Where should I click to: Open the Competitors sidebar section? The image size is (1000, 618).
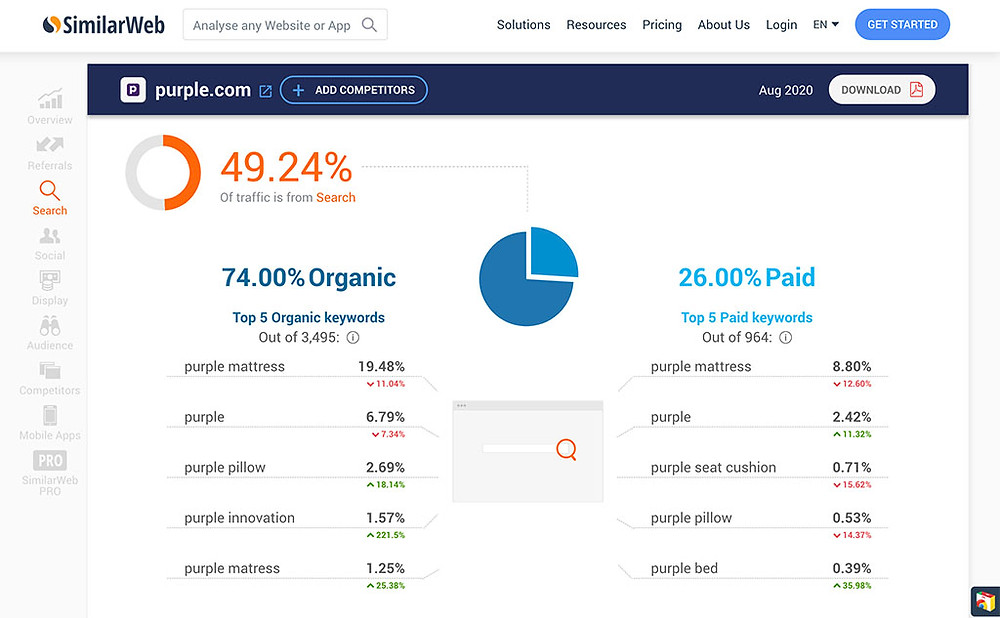pos(50,378)
